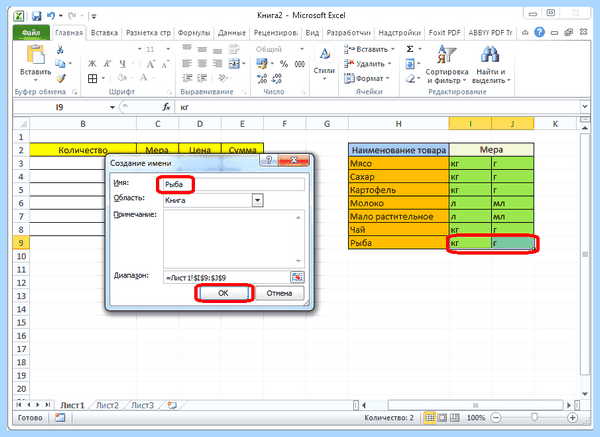Image resolution: width=600 pixels, height=437 pixels.
Task: Switch to Лист2 sheet tab
Action: click(x=107, y=405)
